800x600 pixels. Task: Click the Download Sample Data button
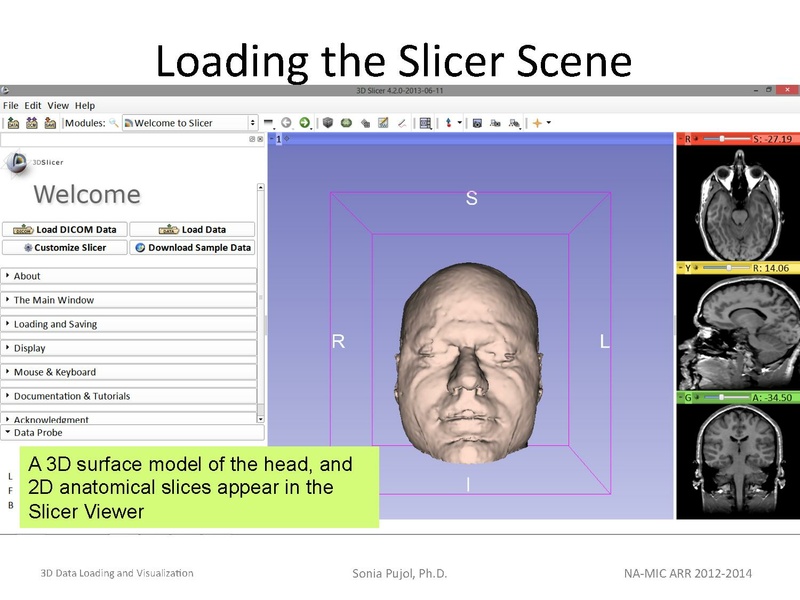192,247
